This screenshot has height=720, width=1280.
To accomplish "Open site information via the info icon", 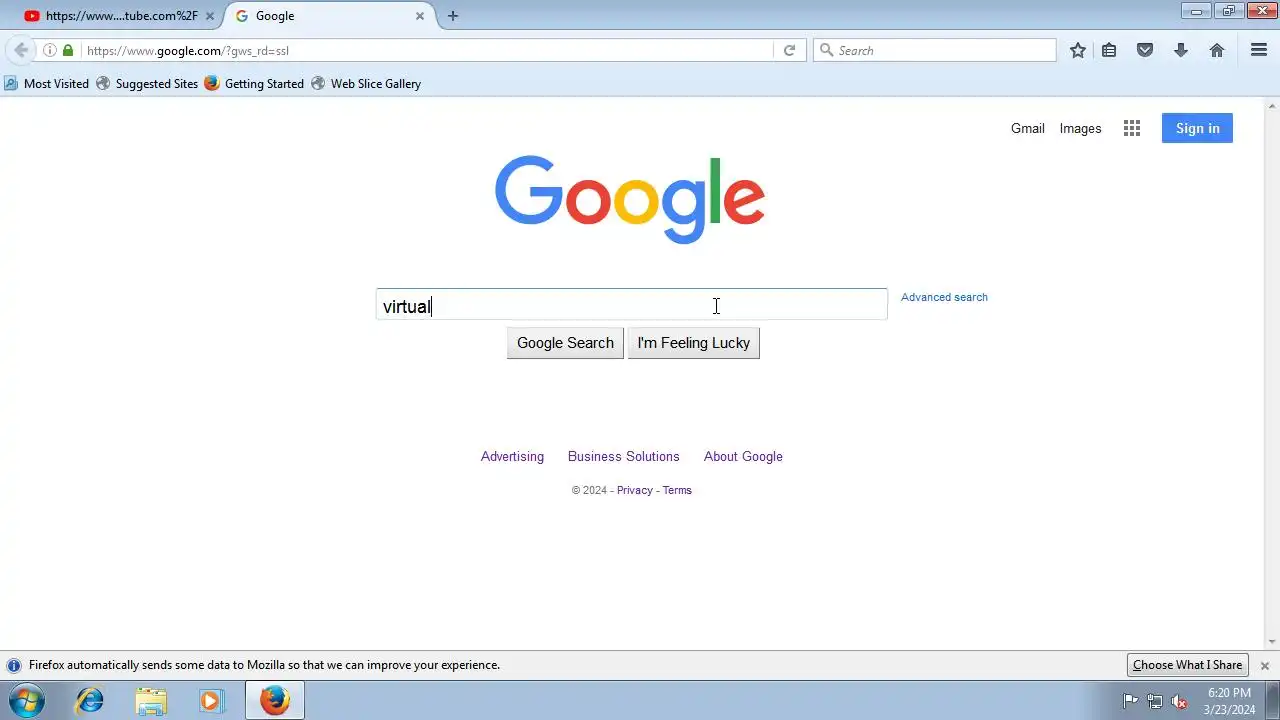I will click(49, 50).
